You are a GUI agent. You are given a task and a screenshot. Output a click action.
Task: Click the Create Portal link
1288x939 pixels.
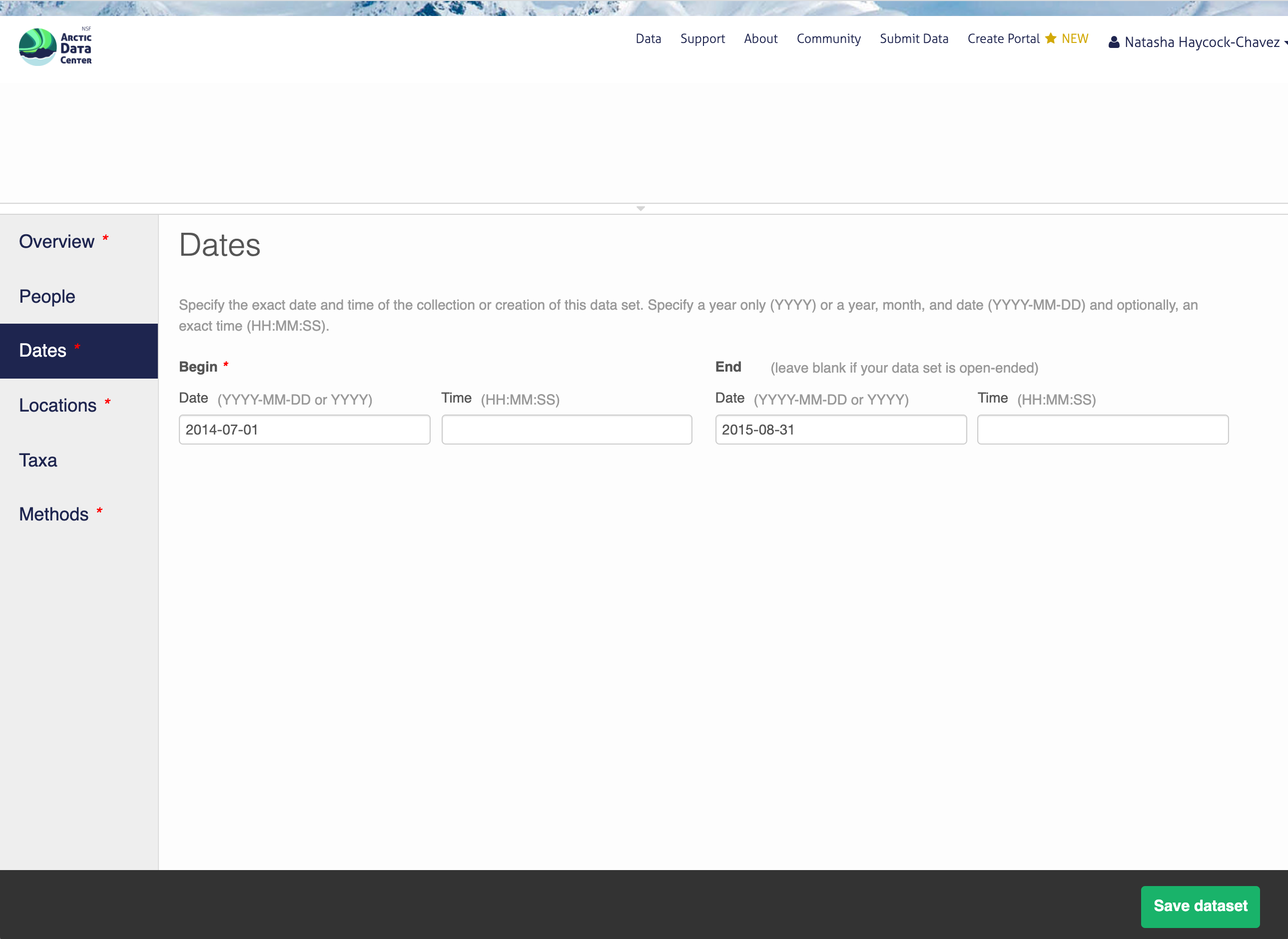1003,38
